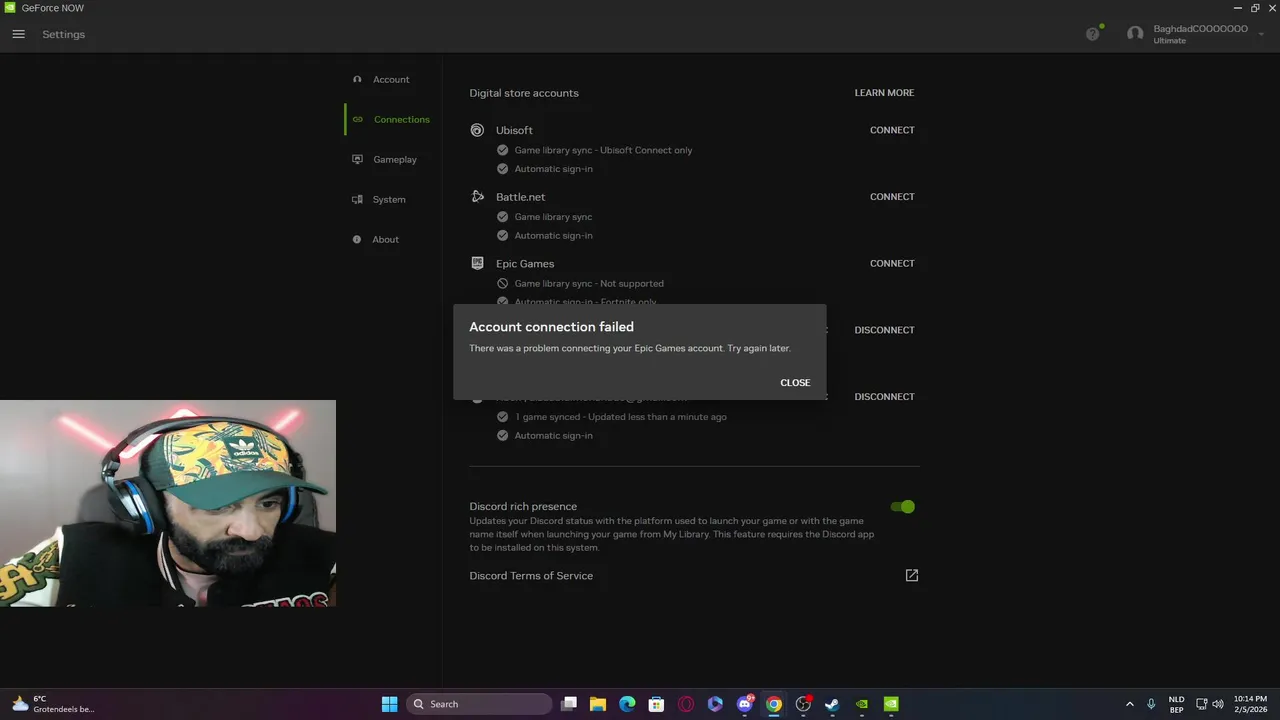Screen dimensions: 1280x720
Task: Open the weather widget showing 6°C
Action: coord(52,704)
